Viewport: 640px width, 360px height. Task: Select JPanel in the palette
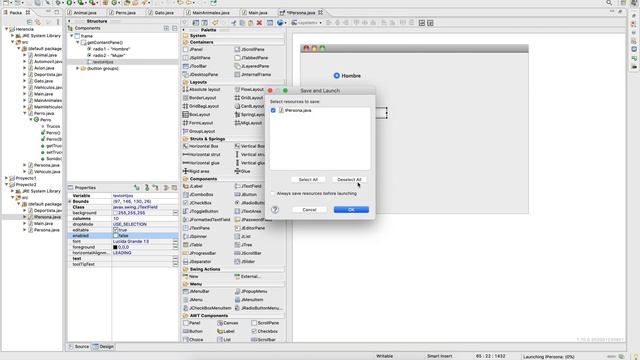point(193,49)
